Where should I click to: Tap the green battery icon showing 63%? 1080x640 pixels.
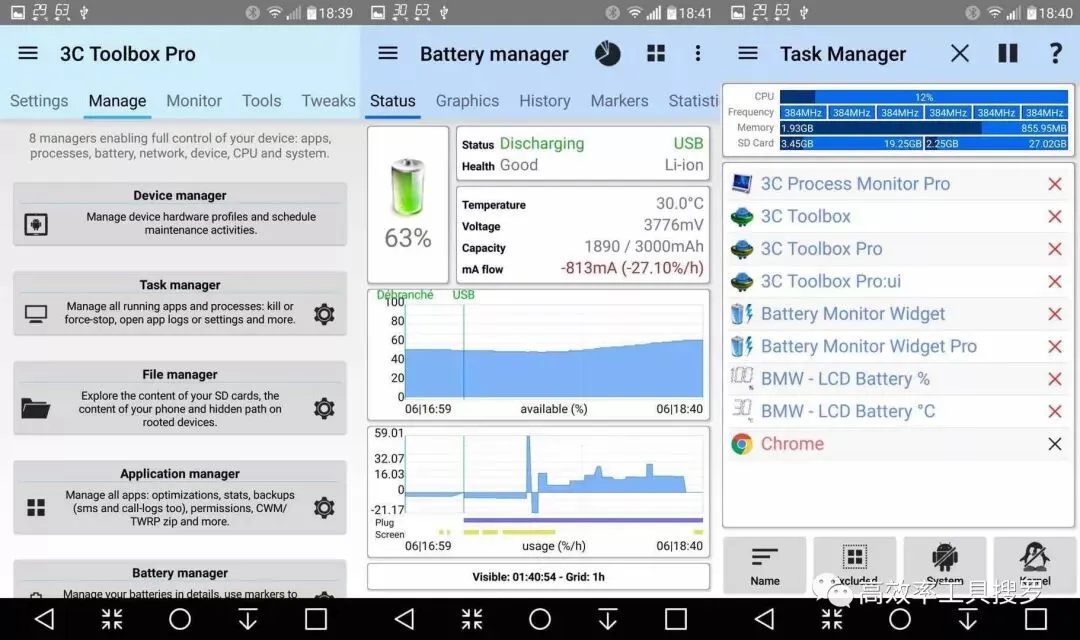[408, 187]
